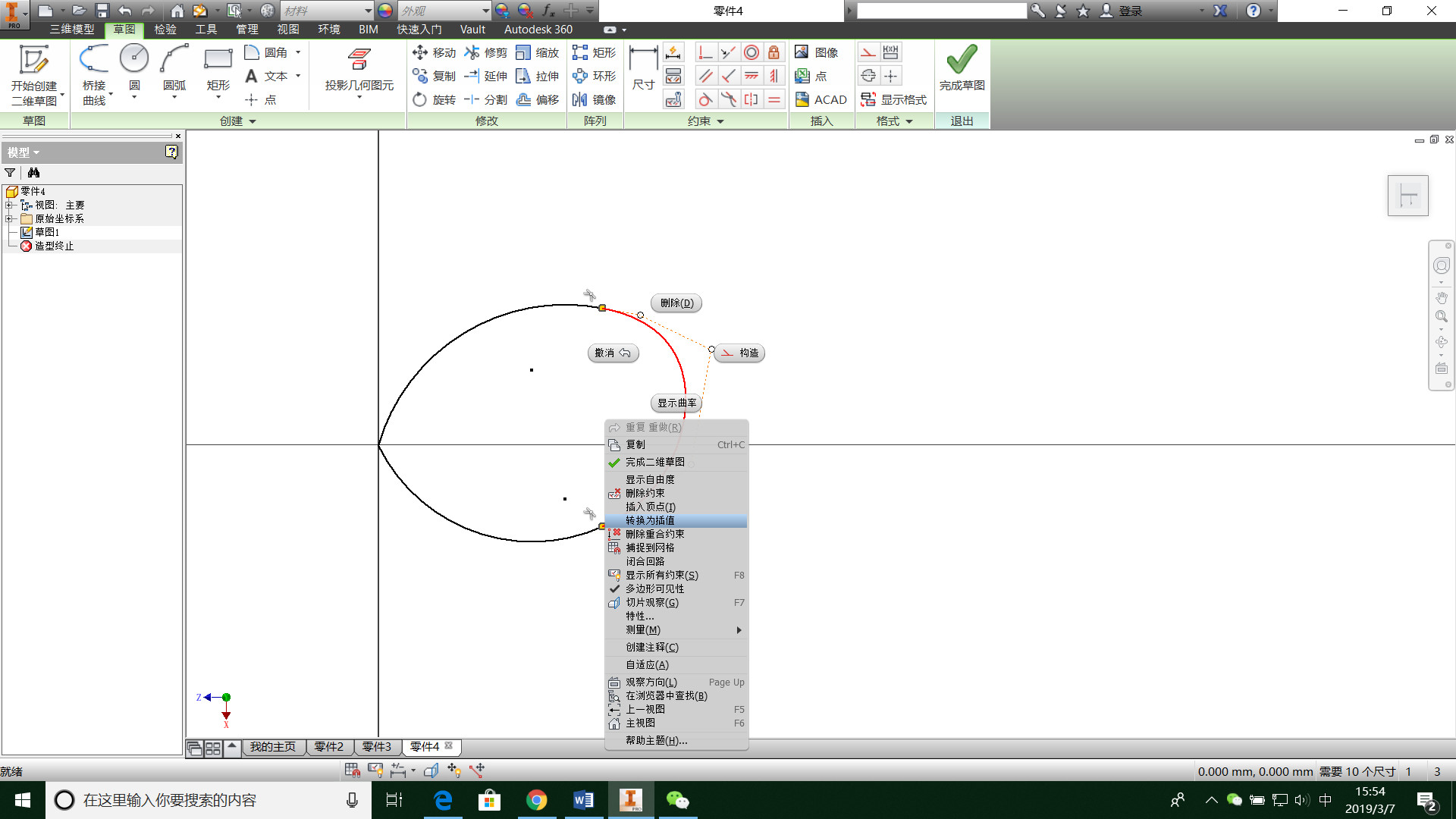Choose the 镜像 mirror tool
The width and height of the screenshot is (1456, 819).
(594, 99)
